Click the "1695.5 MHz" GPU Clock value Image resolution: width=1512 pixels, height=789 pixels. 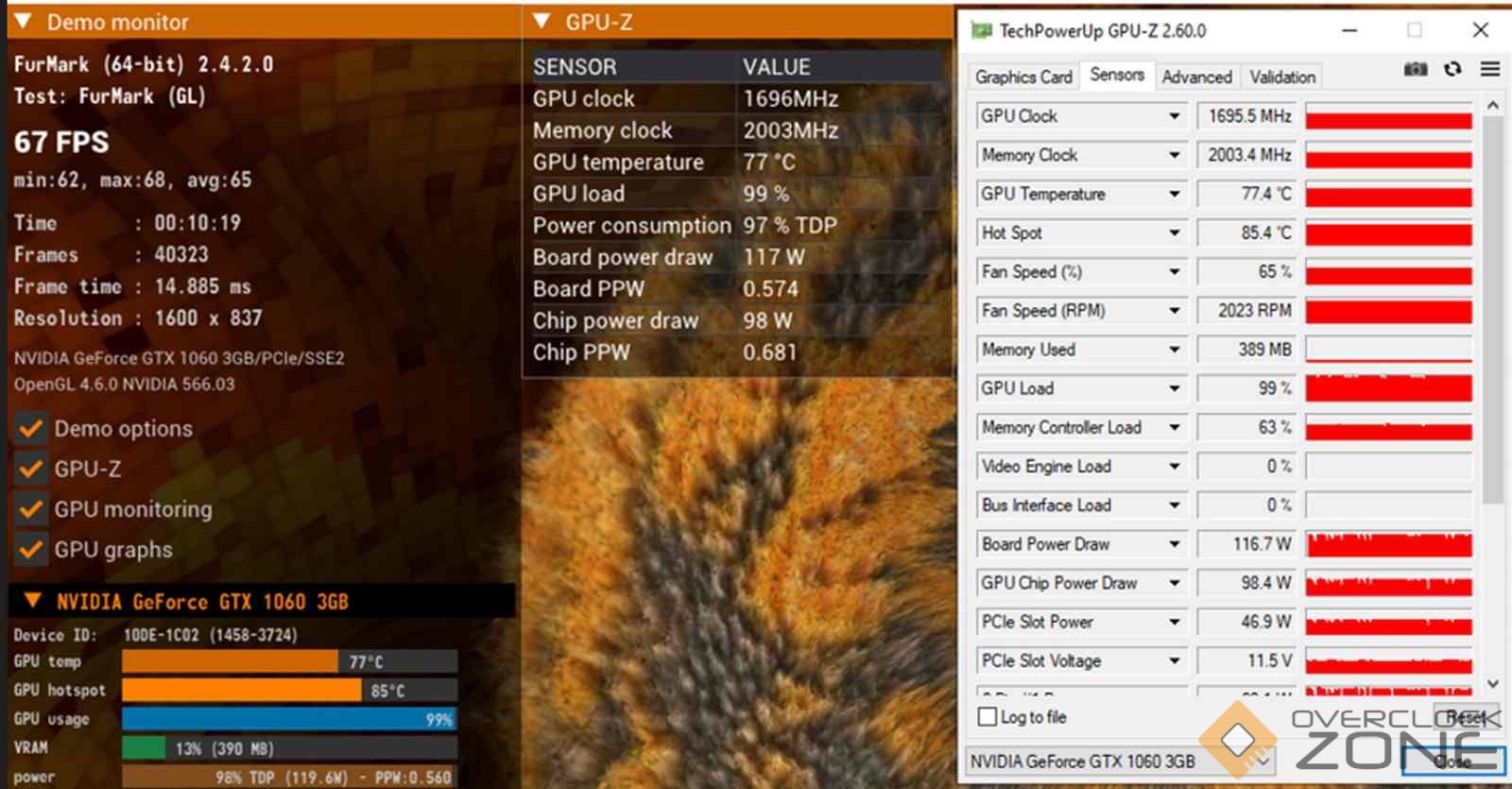pyautogui.click(x=1249, y=116)
